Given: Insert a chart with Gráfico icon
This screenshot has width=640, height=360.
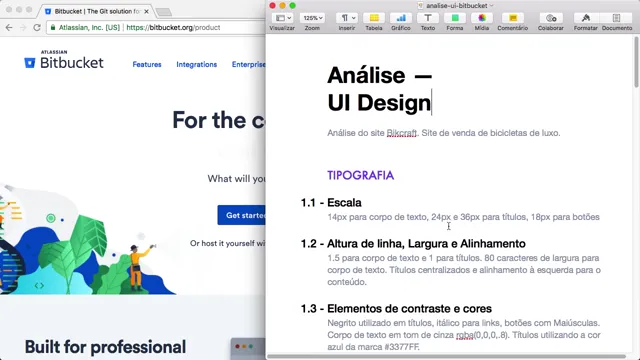Looking at the screenshot, I should point(401,18).
